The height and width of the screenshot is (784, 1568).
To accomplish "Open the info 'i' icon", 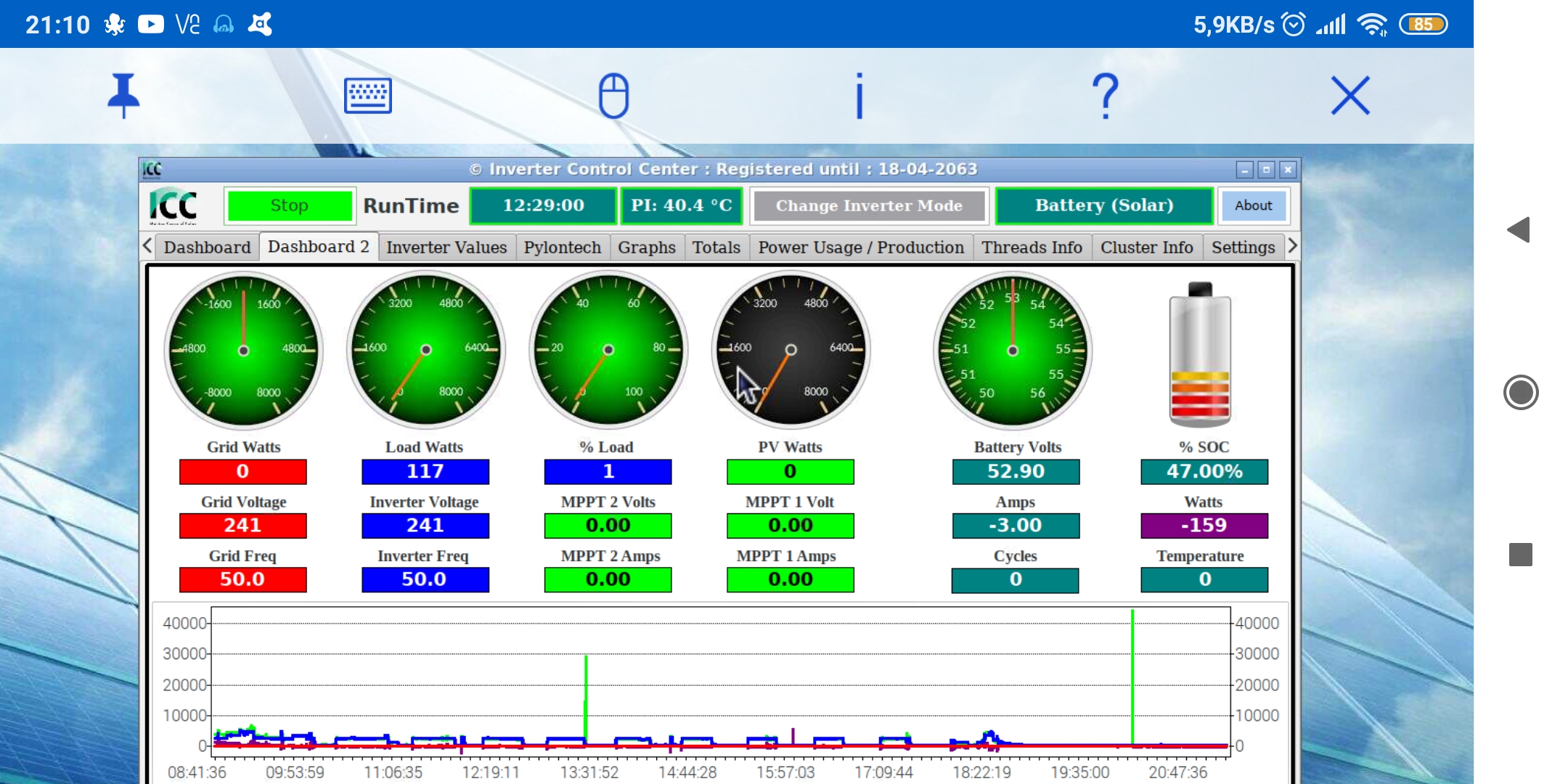I will [x=859, y=95].
